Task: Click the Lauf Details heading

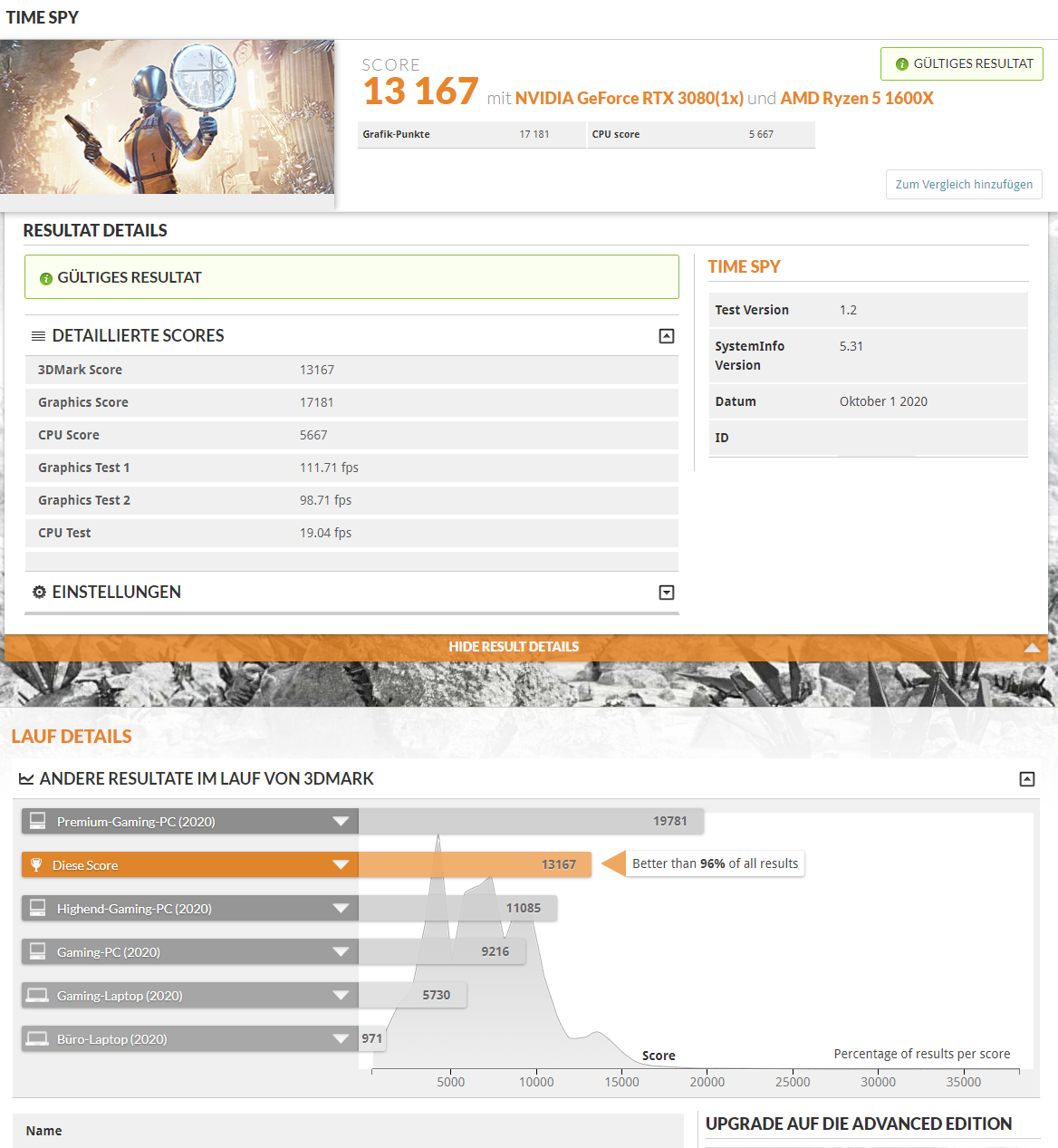Action: click(72, 737)
